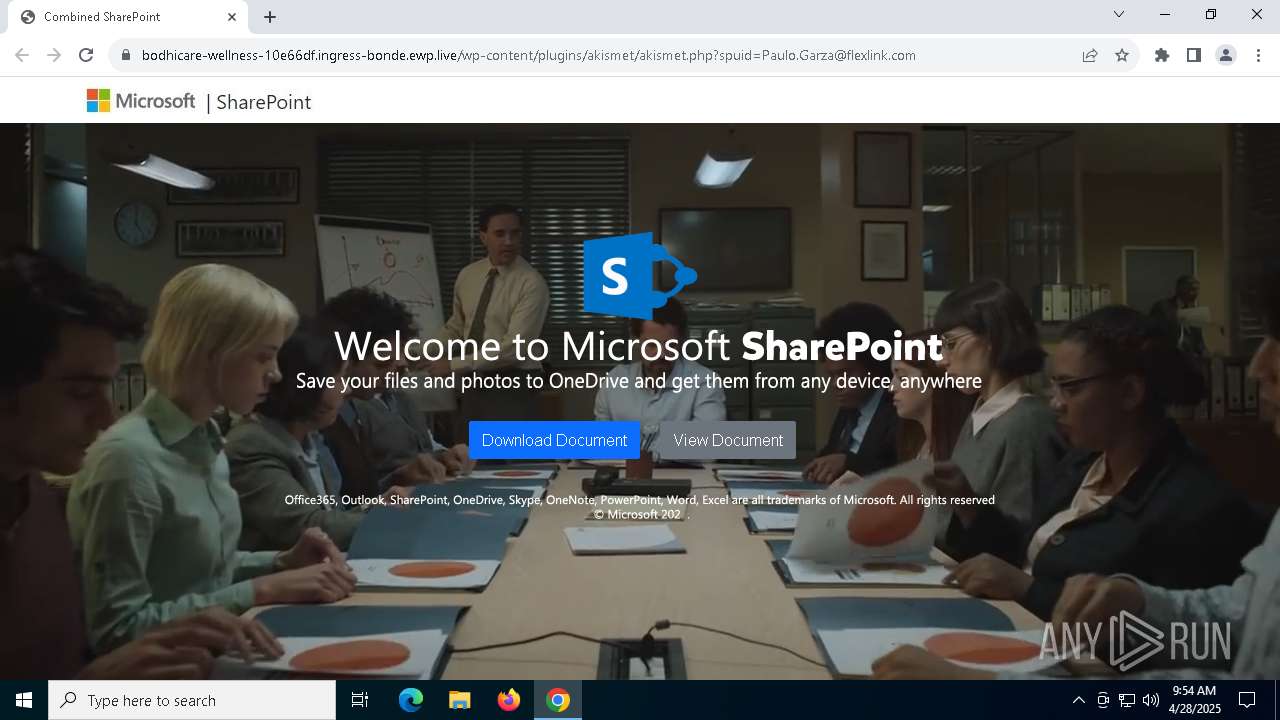Open the Chrome profile avatar
Viewport: 1280px width, 720px height.
1226,55
